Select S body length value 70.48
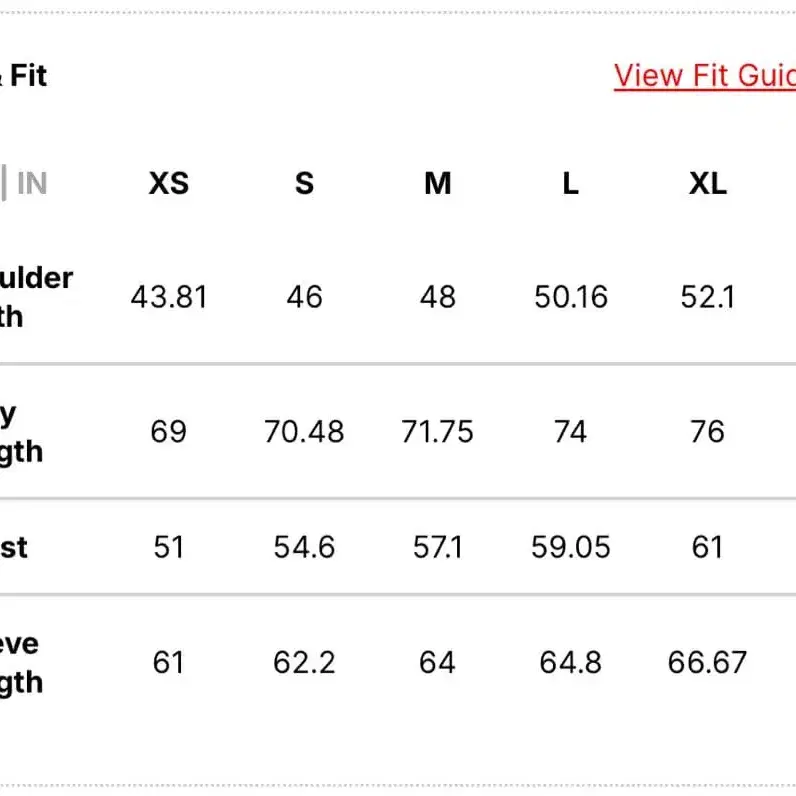 (x=304, y=432)
